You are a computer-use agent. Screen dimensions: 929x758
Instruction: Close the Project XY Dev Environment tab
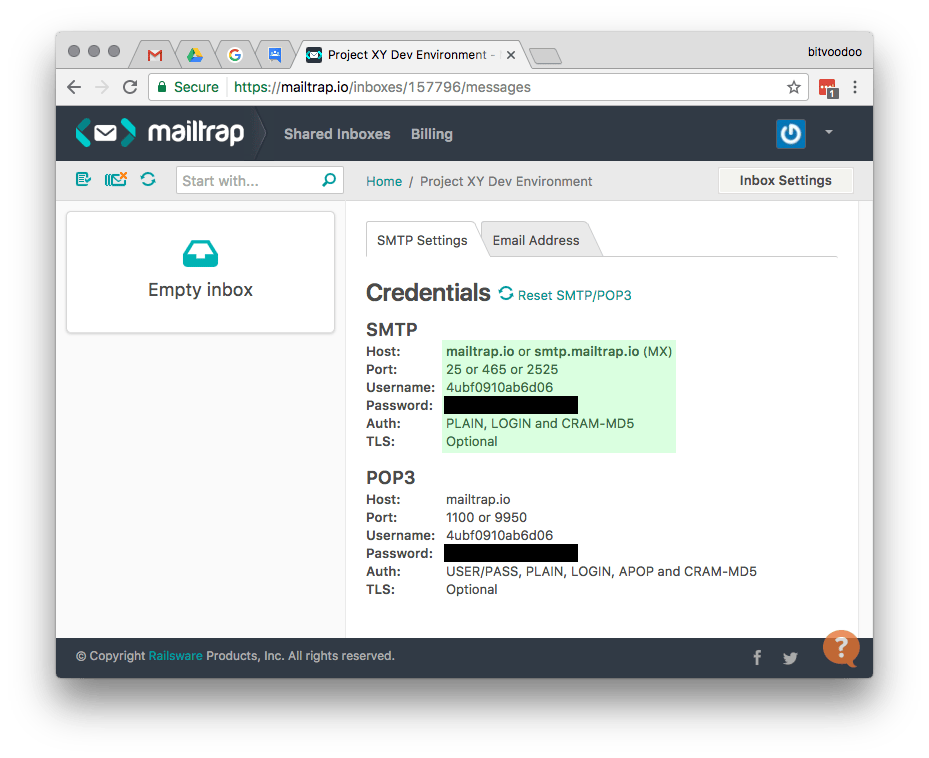511,55
